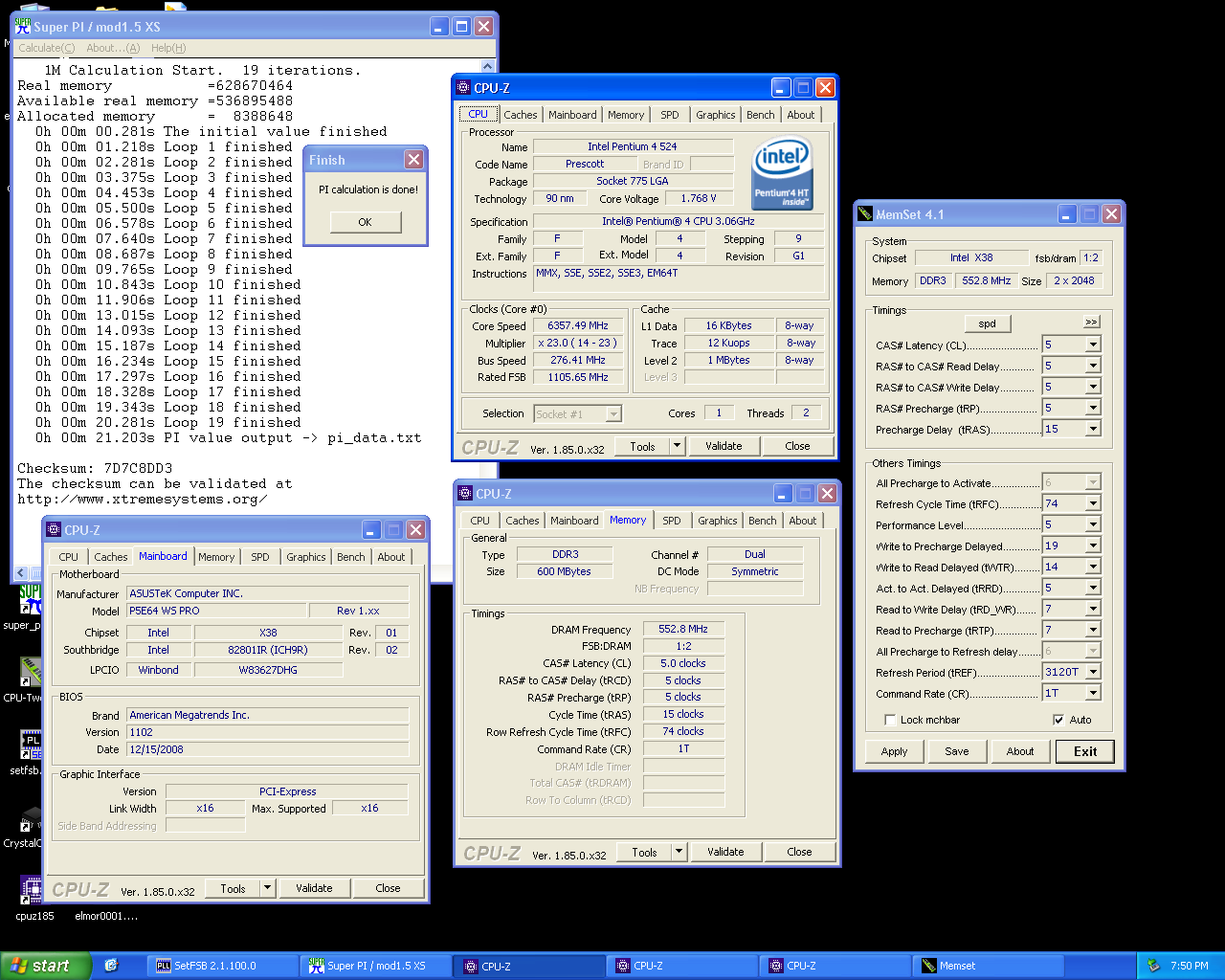
Task: Click Validate in the CPU-Z Memory window
Action: pos(725,852)
